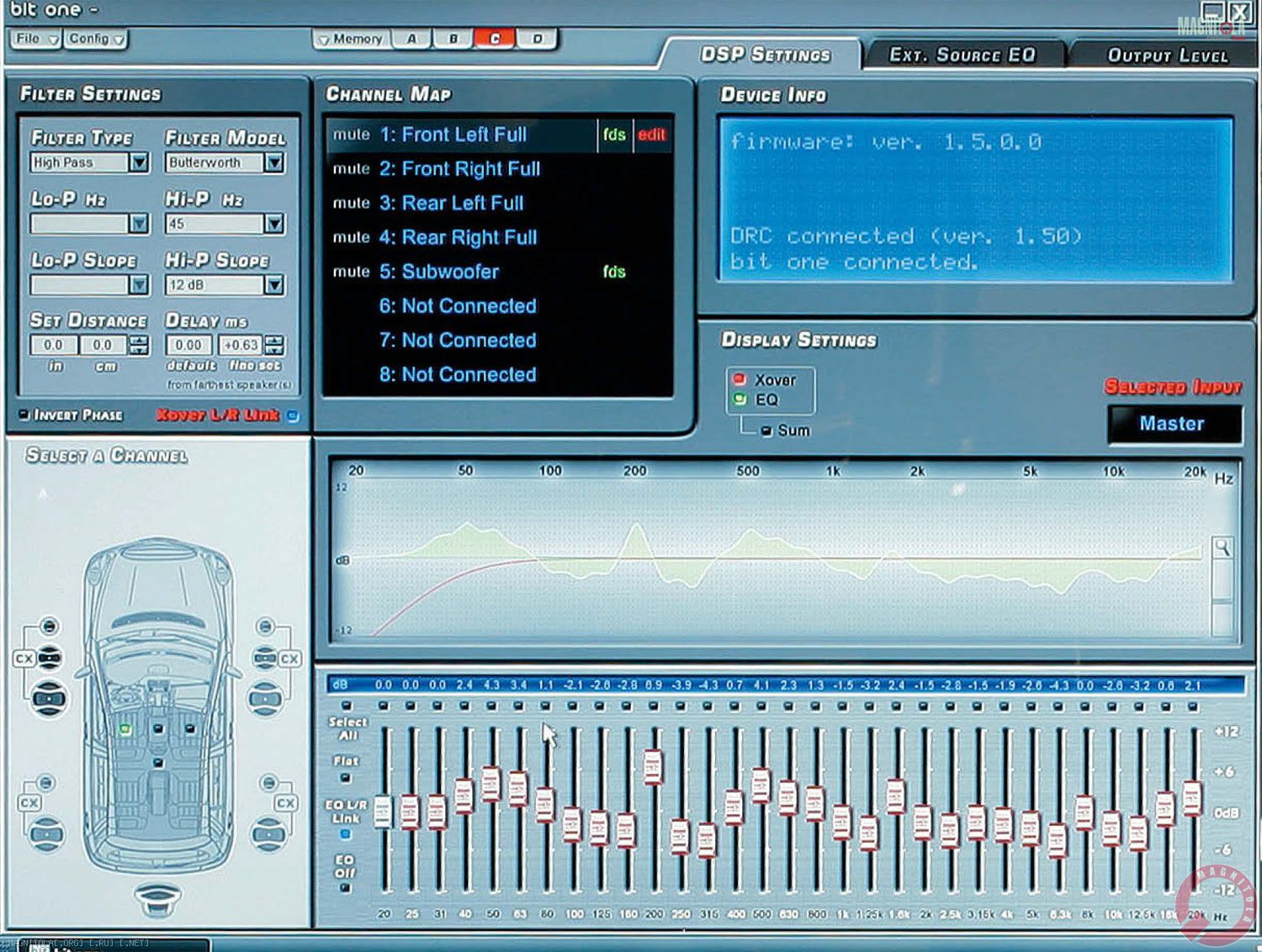
Task: Mute channel 1 Front Left Full
Action: pyautogui.click(x=351, y=135)
